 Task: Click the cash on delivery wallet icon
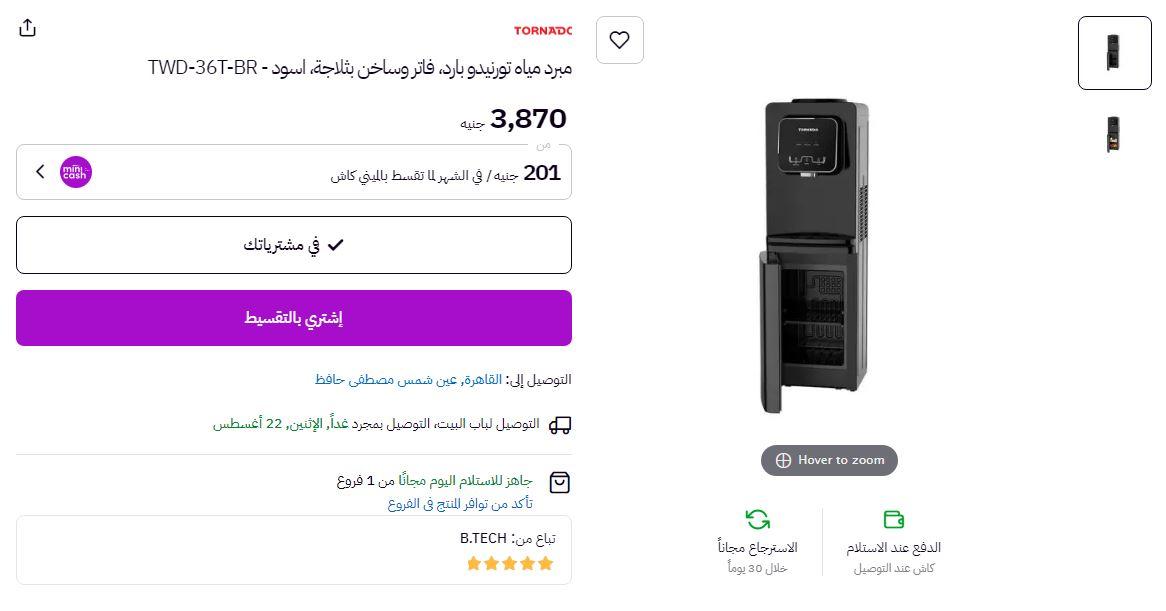click(894, 520)
